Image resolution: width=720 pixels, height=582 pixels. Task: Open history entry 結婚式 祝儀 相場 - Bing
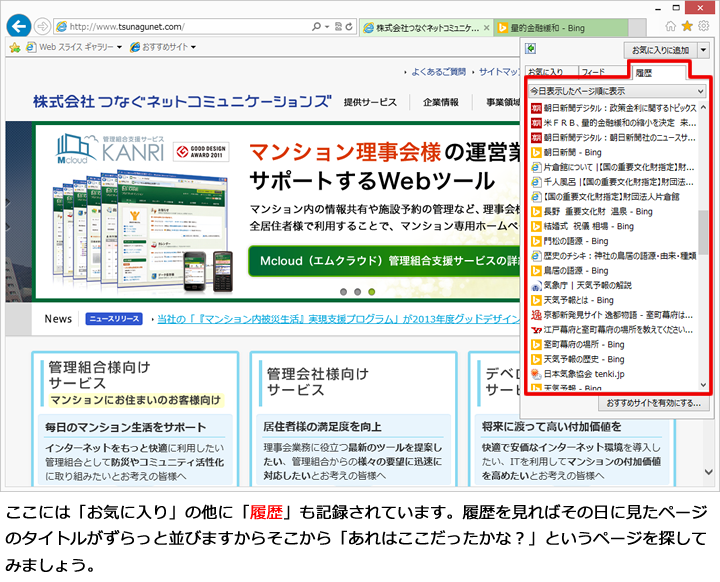582,226
